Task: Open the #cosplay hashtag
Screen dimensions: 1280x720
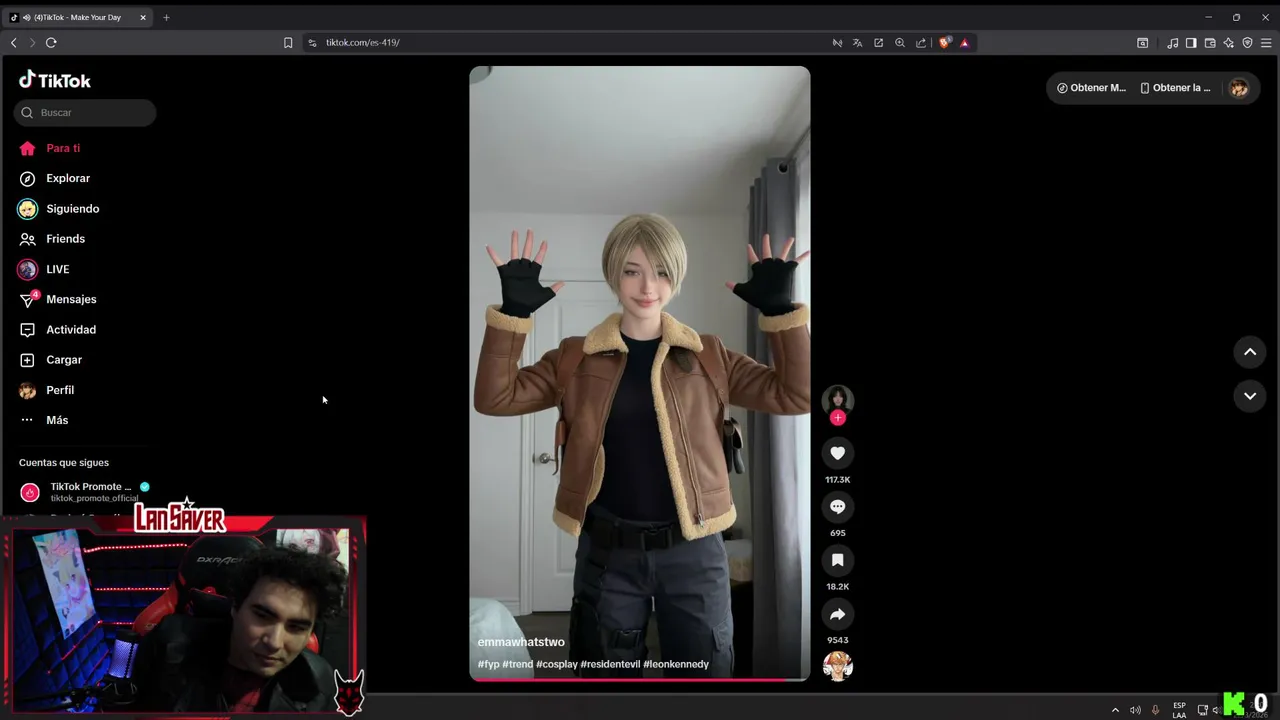Action: point(556,664)
